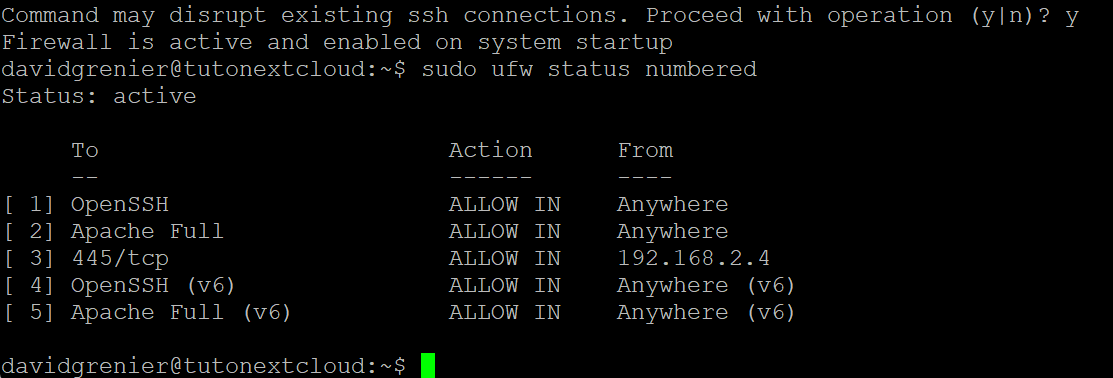This screenshot has height=378, width=1113.
Task: Click 'Anywhere (v6)' on the last rule row
Action: (706, 313)
